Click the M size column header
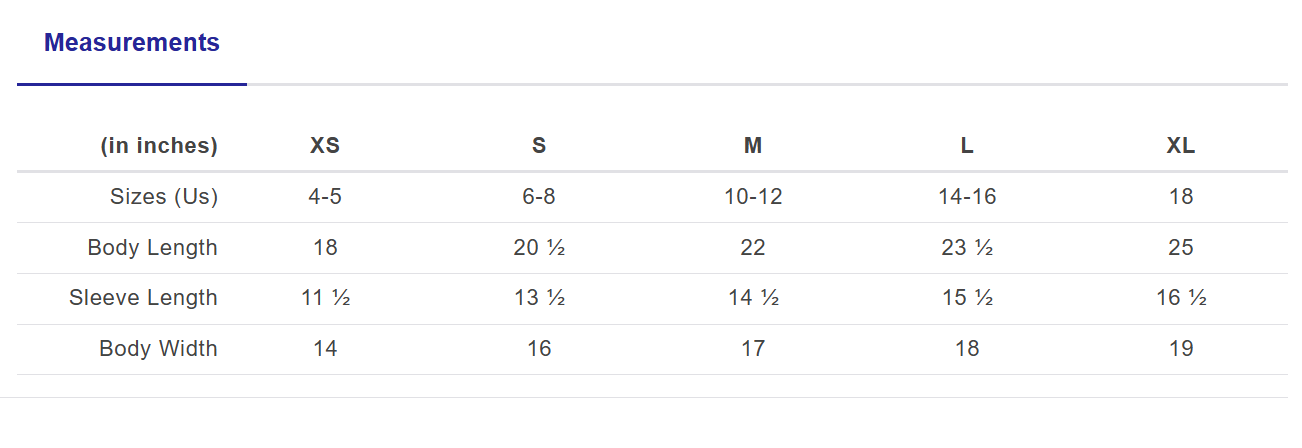This screenshot has width=1302, height=448. 753,146
